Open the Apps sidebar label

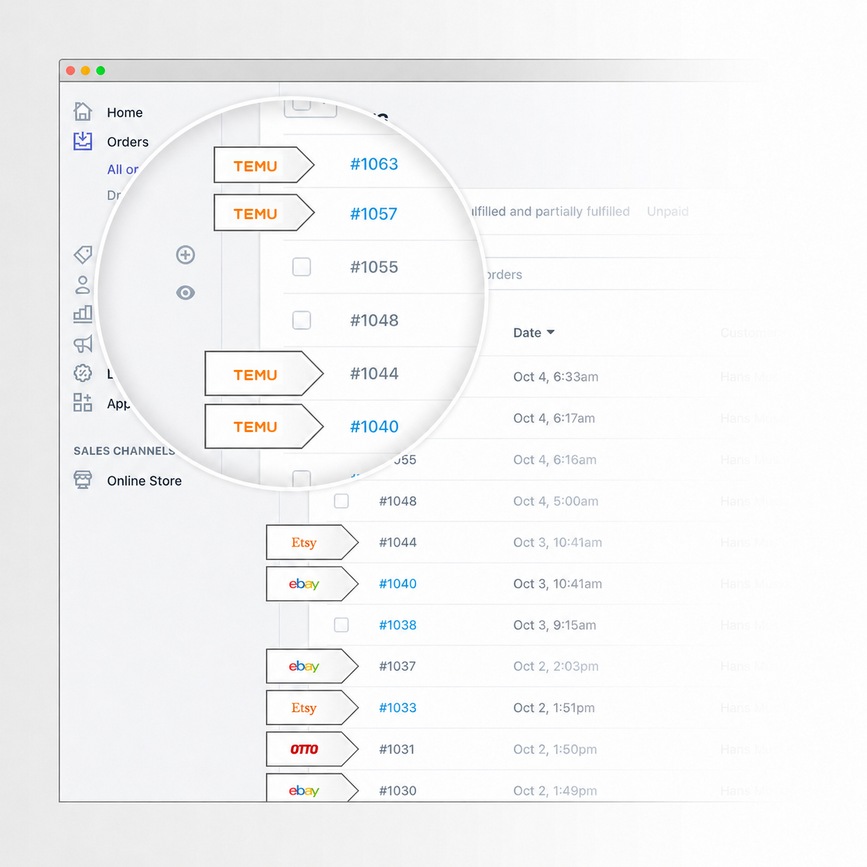[x=118, y=404]
